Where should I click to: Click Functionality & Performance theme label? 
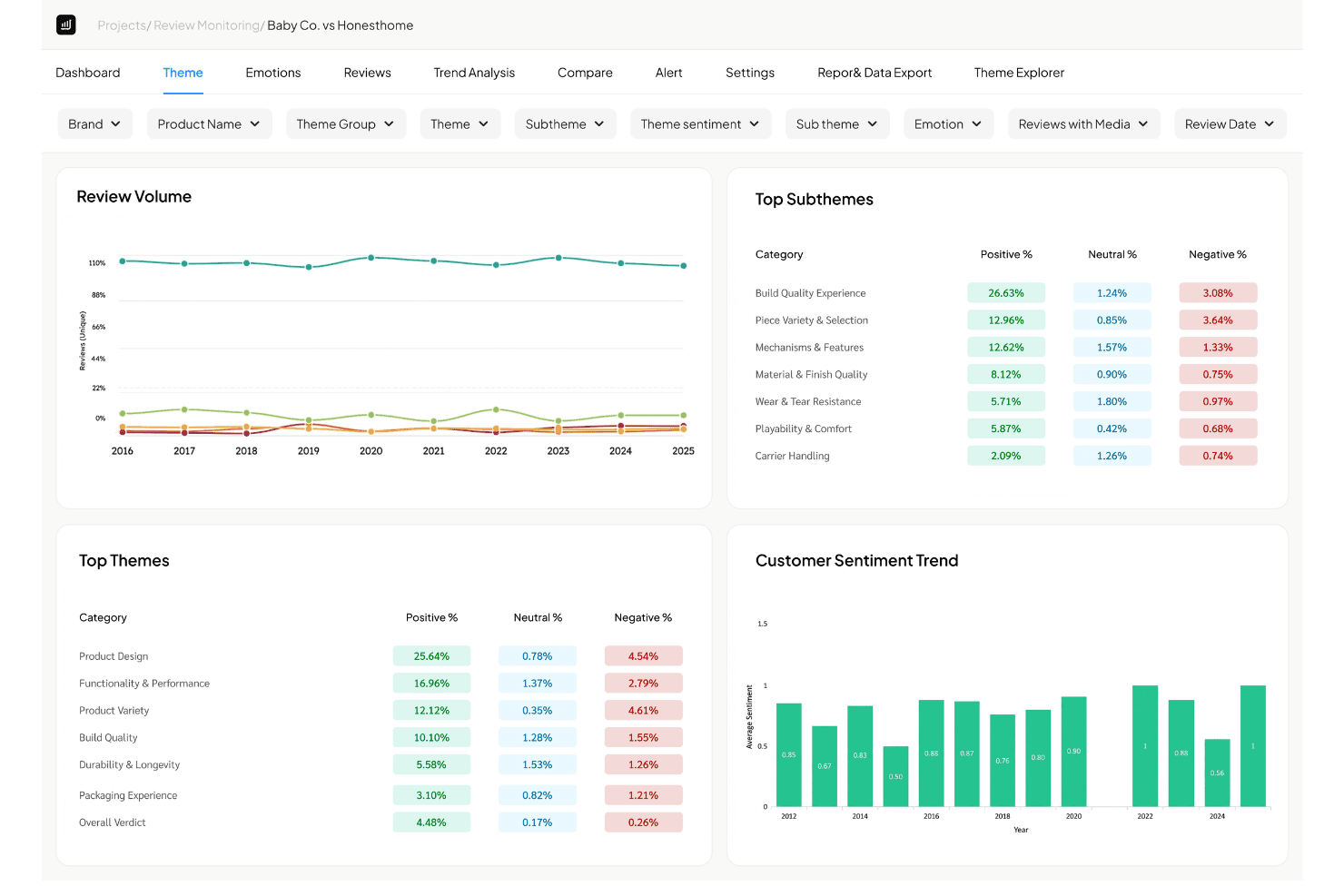144,684
